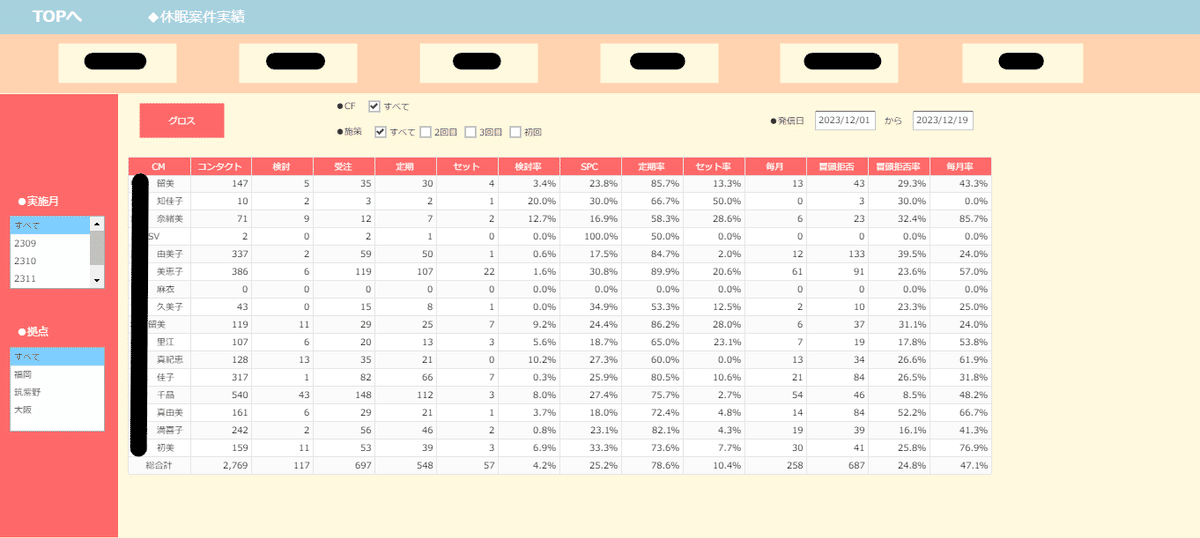Screen dimensions: 1200x538
Task: Click 千晶's コンタクト value 540
Action: (240, 394)
